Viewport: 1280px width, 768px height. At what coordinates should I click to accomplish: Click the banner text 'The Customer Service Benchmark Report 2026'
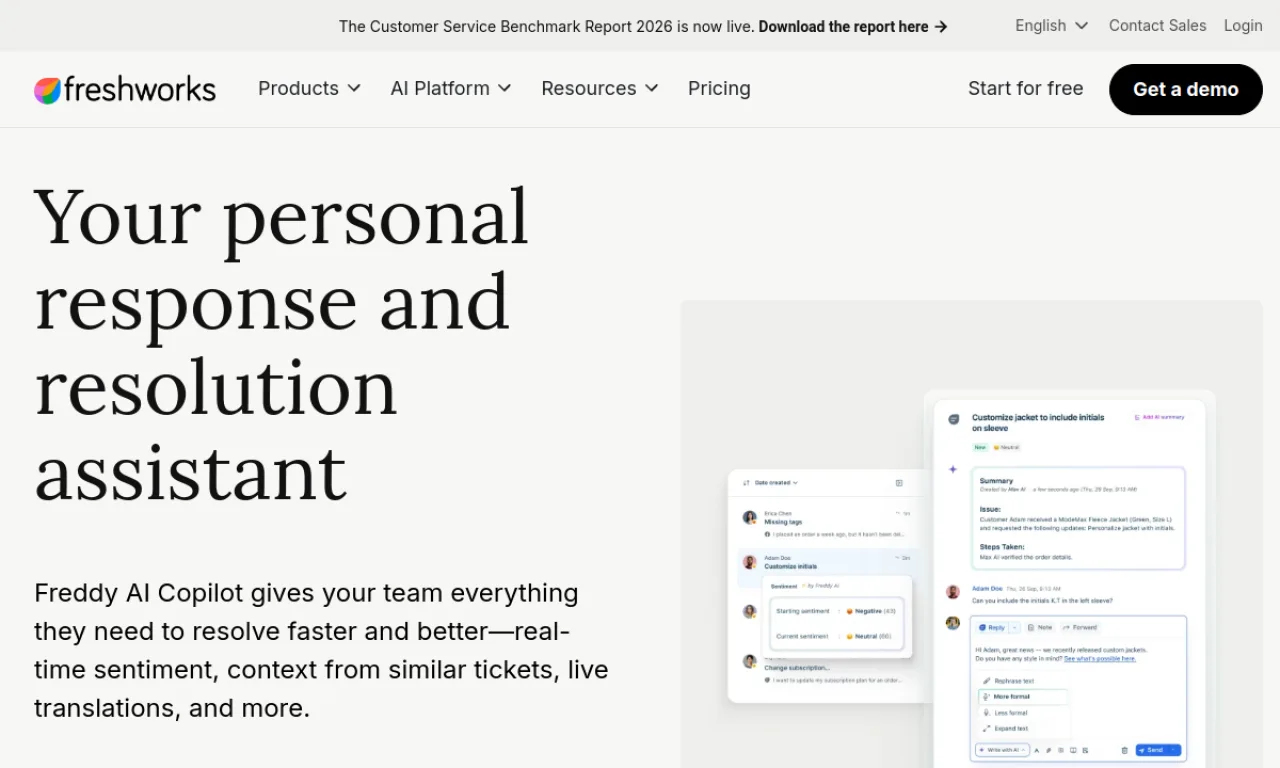(505, 27)
